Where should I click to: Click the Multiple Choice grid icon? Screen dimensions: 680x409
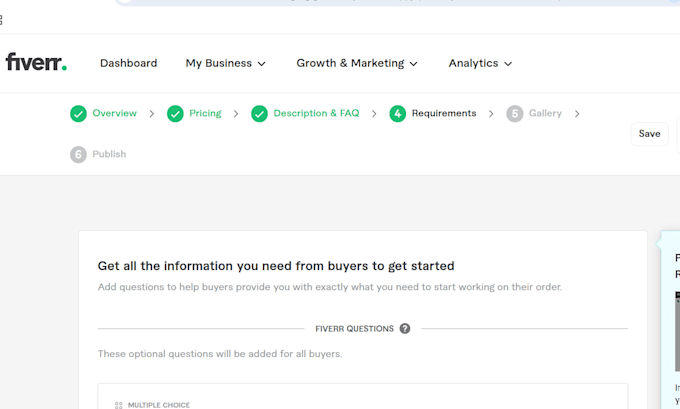(x=119, y=405)
